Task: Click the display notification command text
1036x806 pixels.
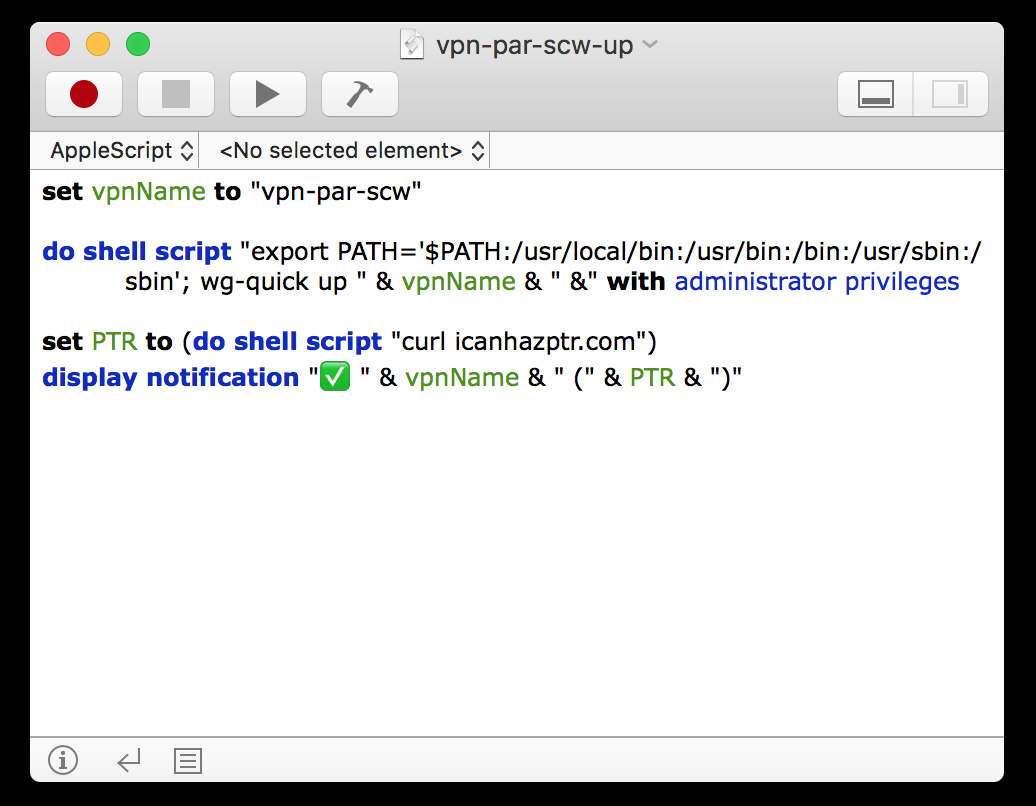Action: coord(170,378)
